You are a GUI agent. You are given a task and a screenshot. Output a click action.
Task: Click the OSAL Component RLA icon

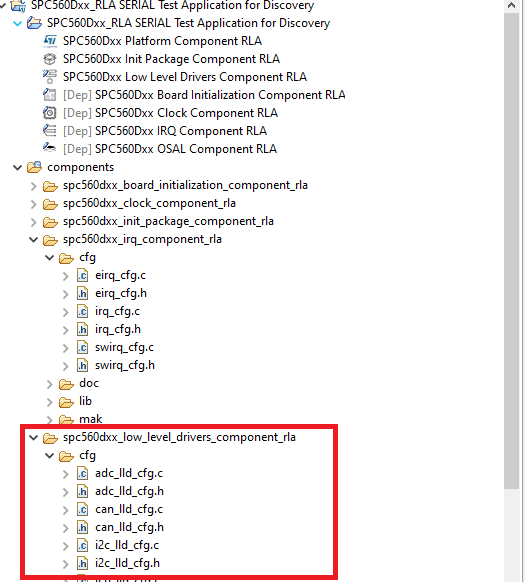point(50,148)
